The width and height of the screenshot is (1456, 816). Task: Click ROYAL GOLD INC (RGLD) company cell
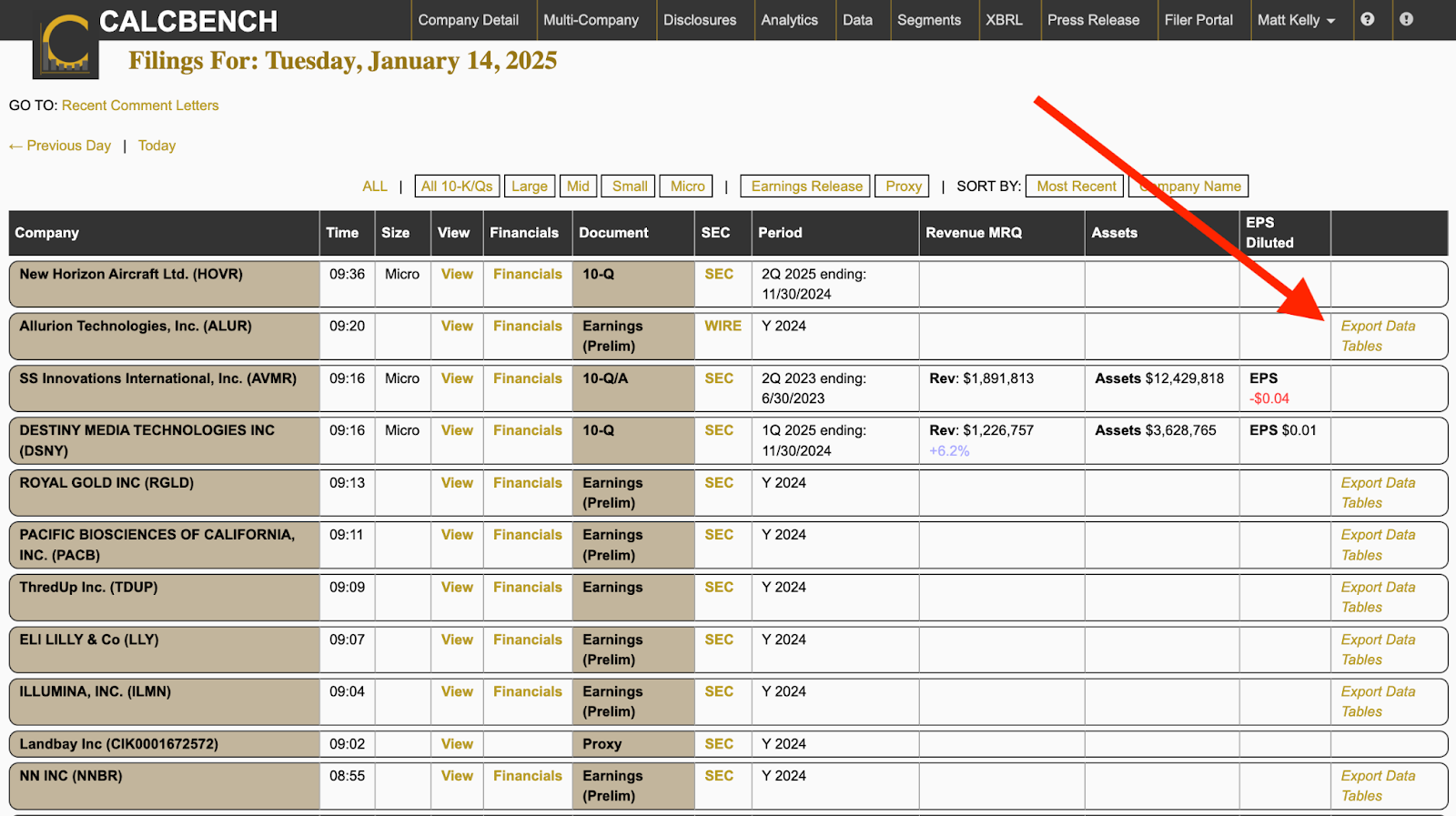(165, 493)
